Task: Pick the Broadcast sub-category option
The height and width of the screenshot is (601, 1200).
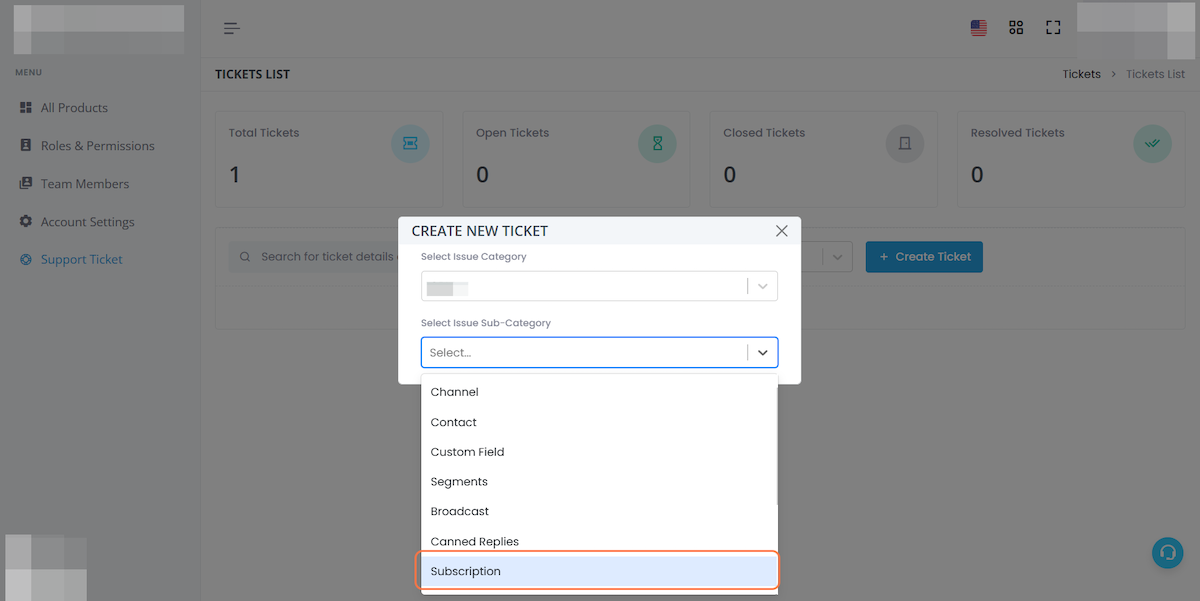Action: [599, 511]
